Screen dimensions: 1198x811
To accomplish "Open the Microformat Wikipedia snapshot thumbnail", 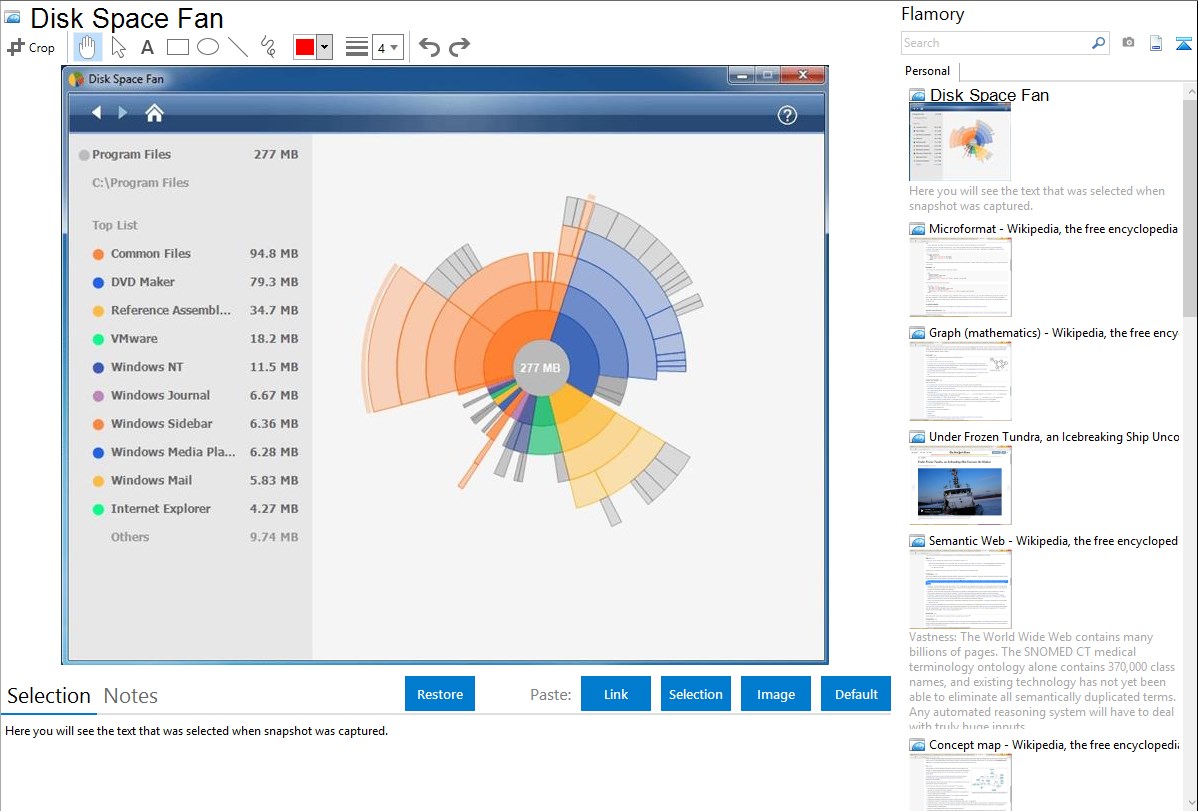I will [960, 277].
